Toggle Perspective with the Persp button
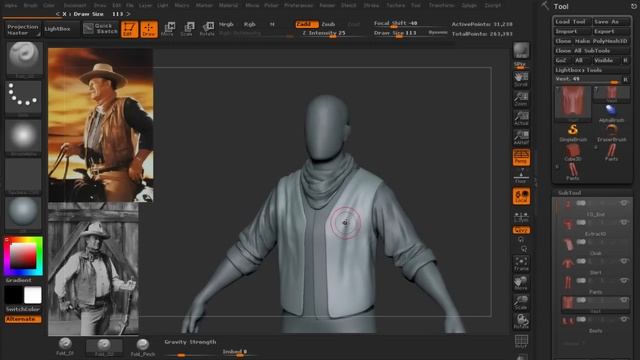The width and height of the screenshot is (640, 360). point(521,157)
